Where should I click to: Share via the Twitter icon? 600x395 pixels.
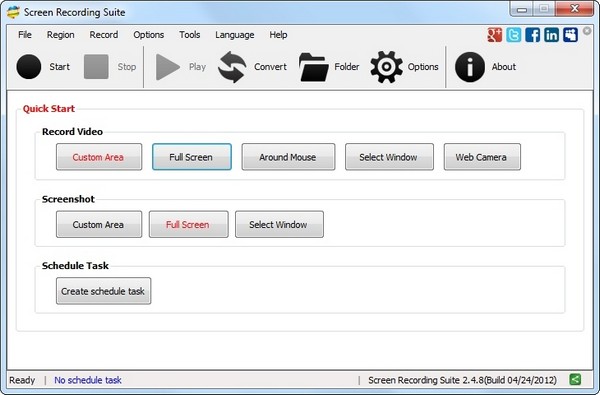(x=514, y=35)
